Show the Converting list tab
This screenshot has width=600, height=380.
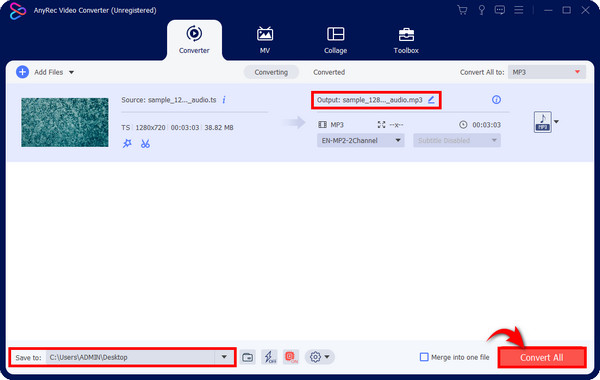coord(271,72)
